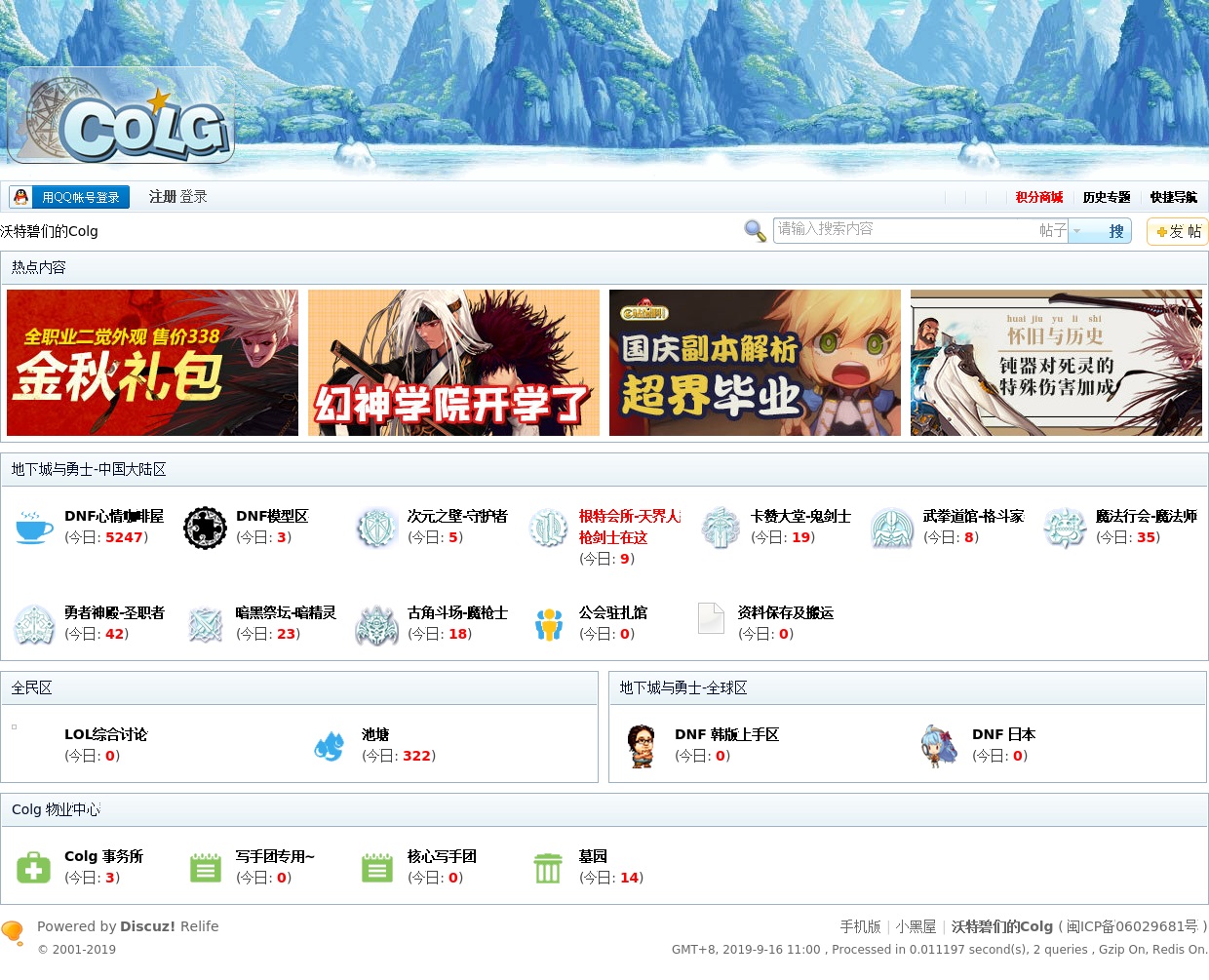Click the 古角斗场-魔枪士 emblem icon
Screen dimensions: 1209x980
pyautogui.click(x=376, y=625)
